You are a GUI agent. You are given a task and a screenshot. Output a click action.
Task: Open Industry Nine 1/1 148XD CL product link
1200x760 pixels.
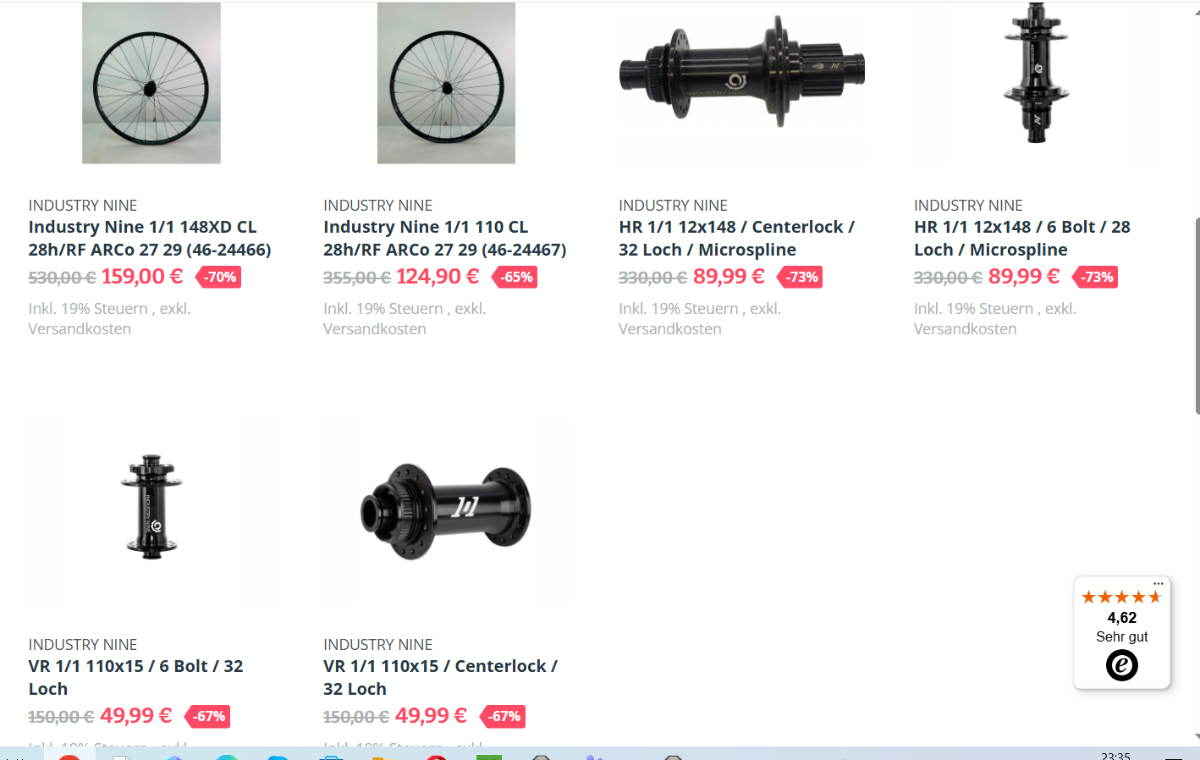(x=150, y=238)
